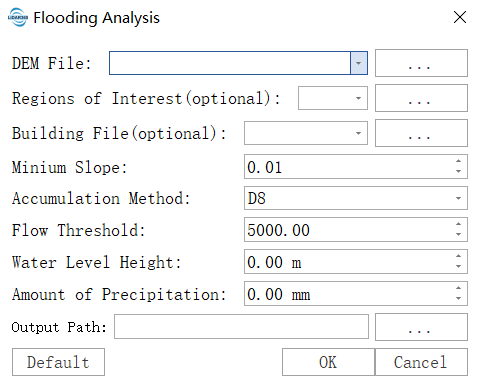Screen dimensions: 479x387
Task: Open the Accumulation Method D8 dropdown
Action: pyautogui.click(x=355, y=198)
